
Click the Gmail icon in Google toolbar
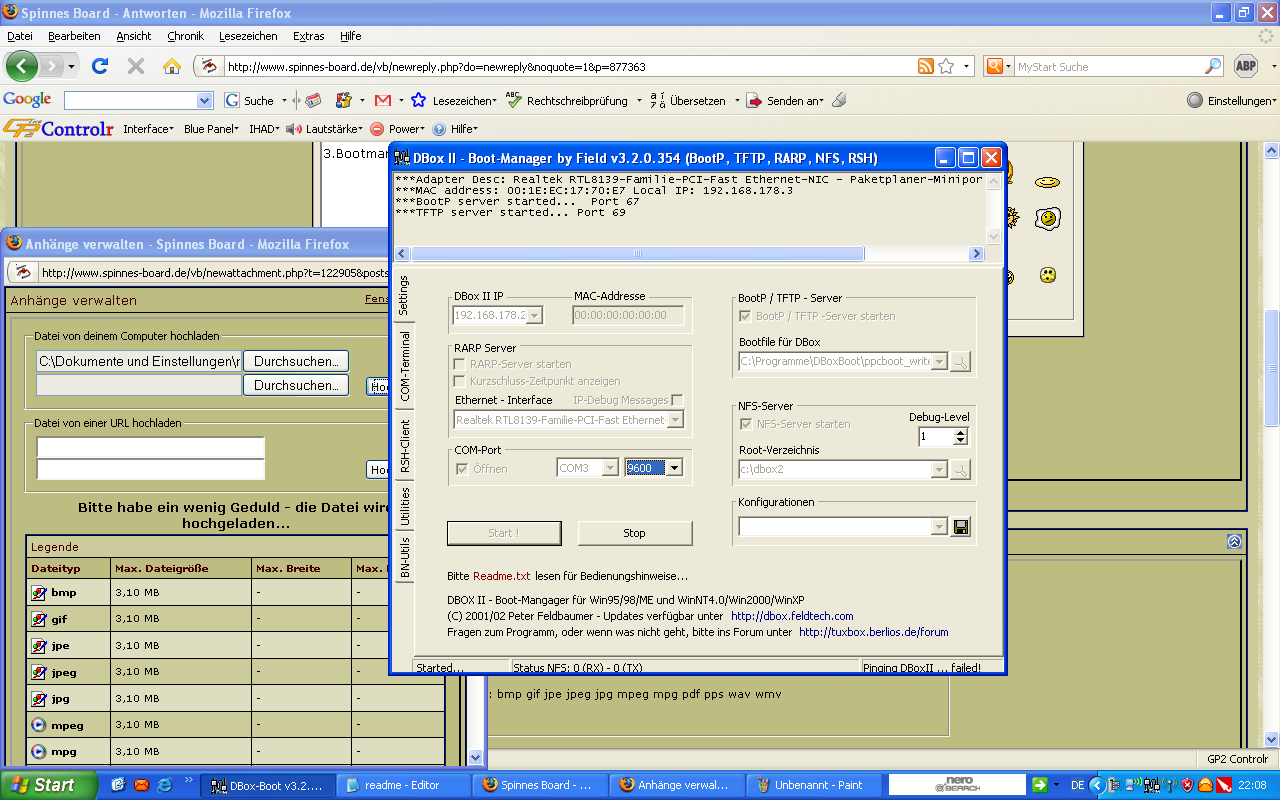[x=382, y=100]
